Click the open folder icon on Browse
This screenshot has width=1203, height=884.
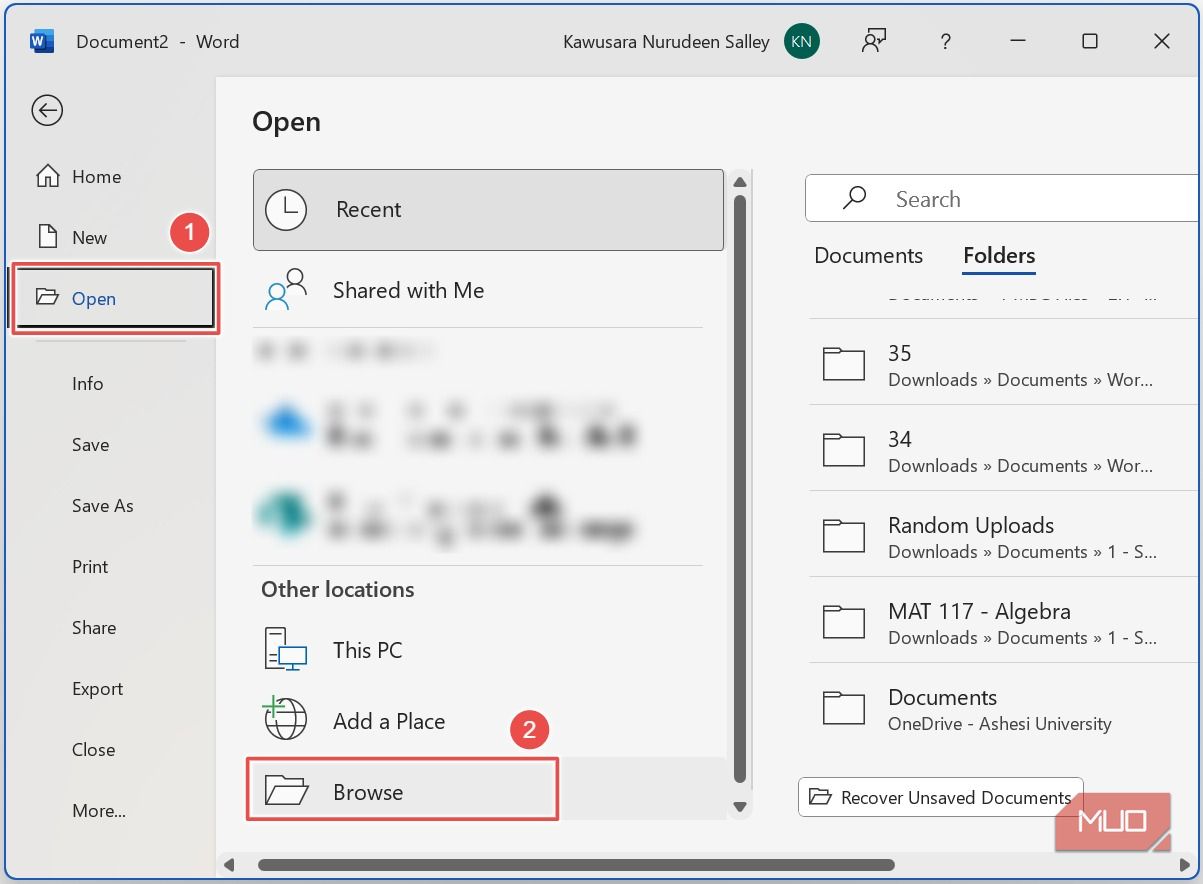(286, 791)
